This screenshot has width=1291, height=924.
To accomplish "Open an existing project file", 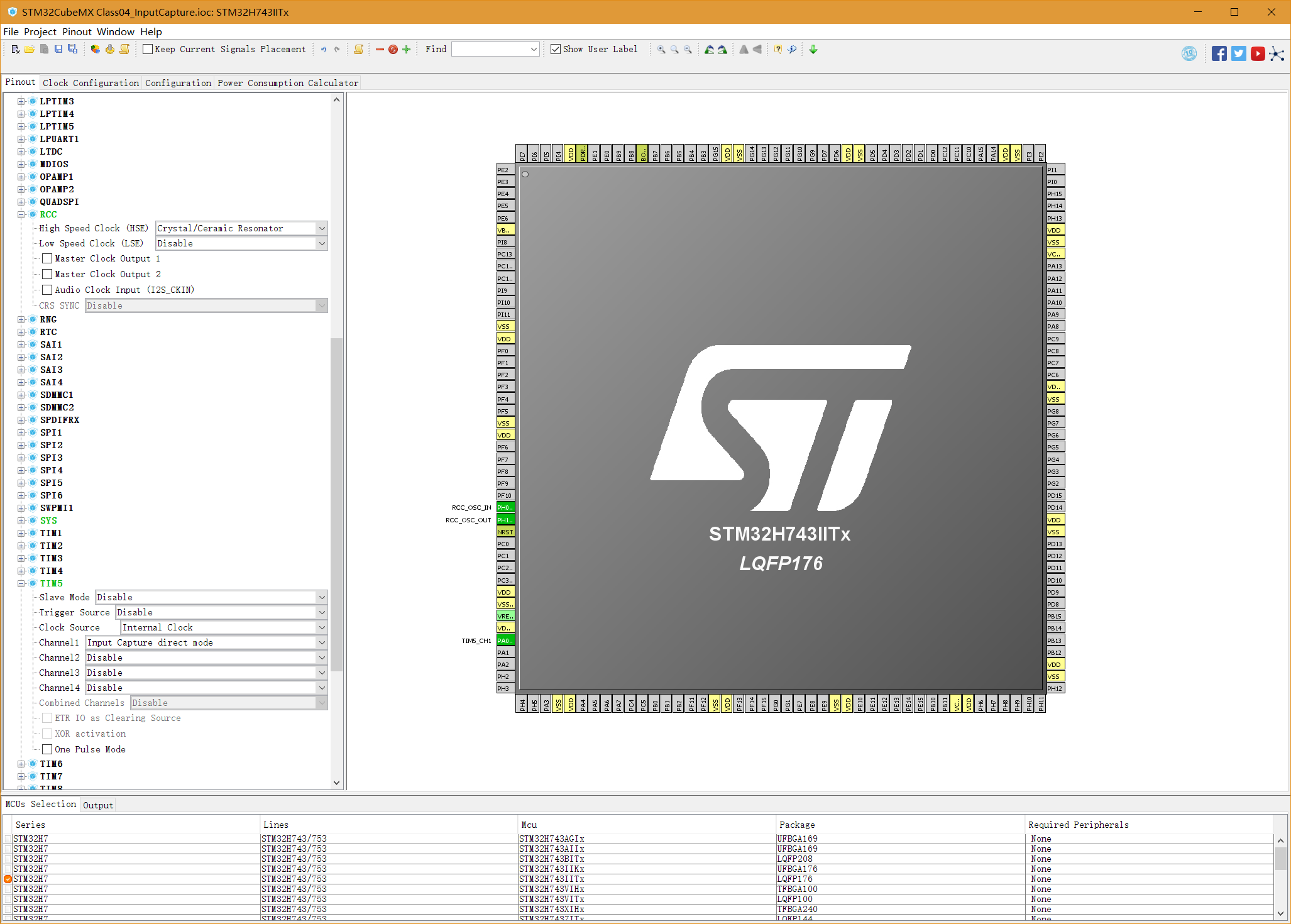I will [x=30, y=49].
